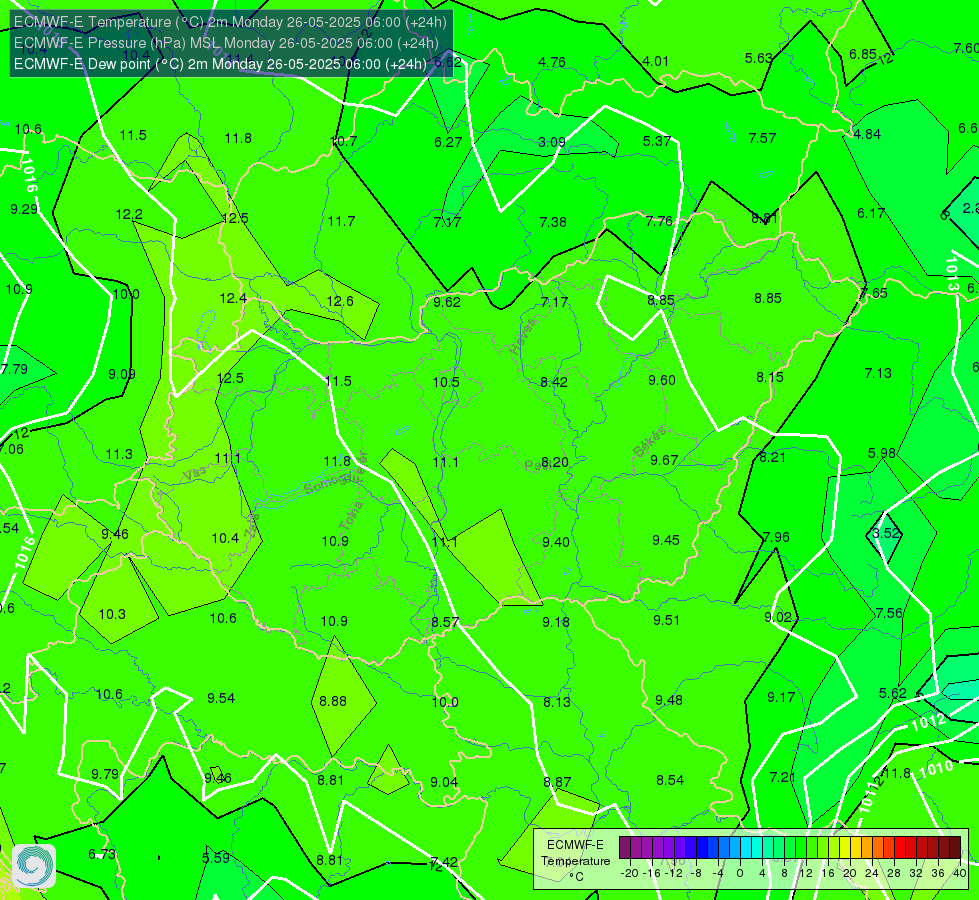Click the 6.73 temperature value

click(x=102, y=854)
